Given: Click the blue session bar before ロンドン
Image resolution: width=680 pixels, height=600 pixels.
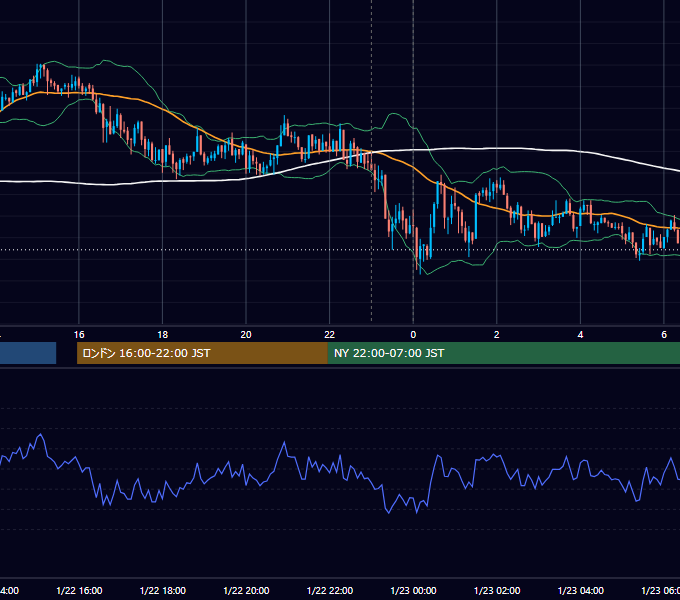Looking at the screenshot, I should click(x=28, y=353).
